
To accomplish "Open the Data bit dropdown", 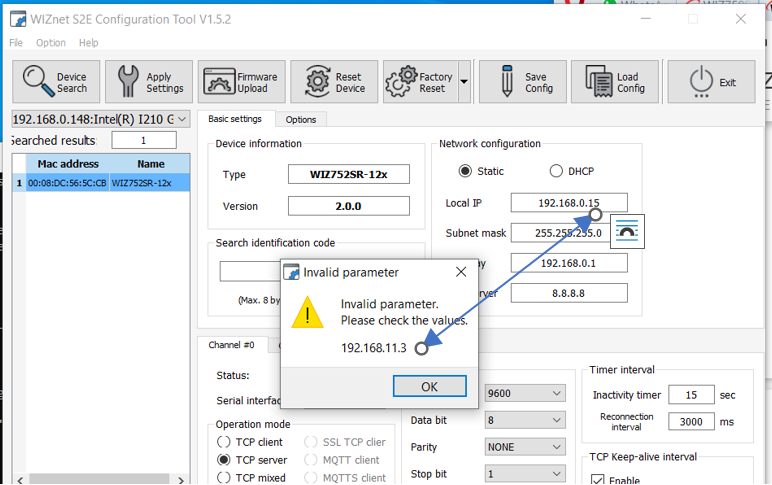I will [525, 420].
